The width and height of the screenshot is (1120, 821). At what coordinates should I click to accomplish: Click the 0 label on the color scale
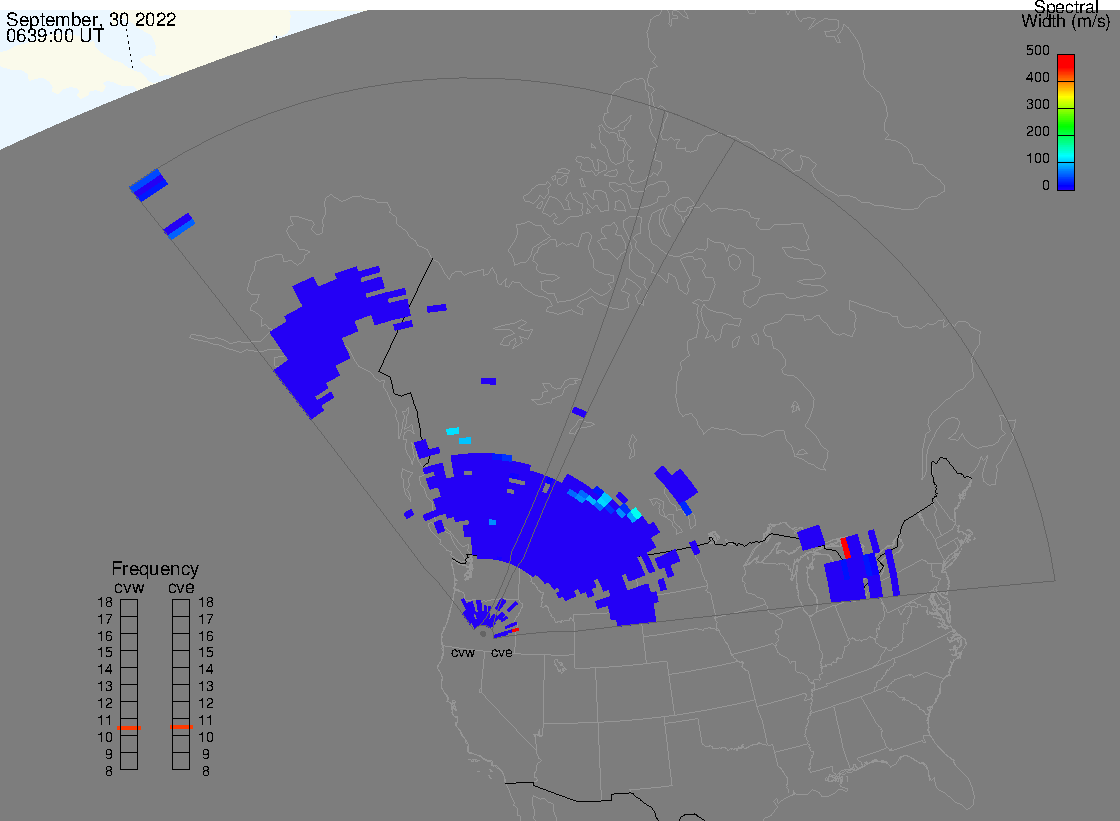click(1046, 186)
